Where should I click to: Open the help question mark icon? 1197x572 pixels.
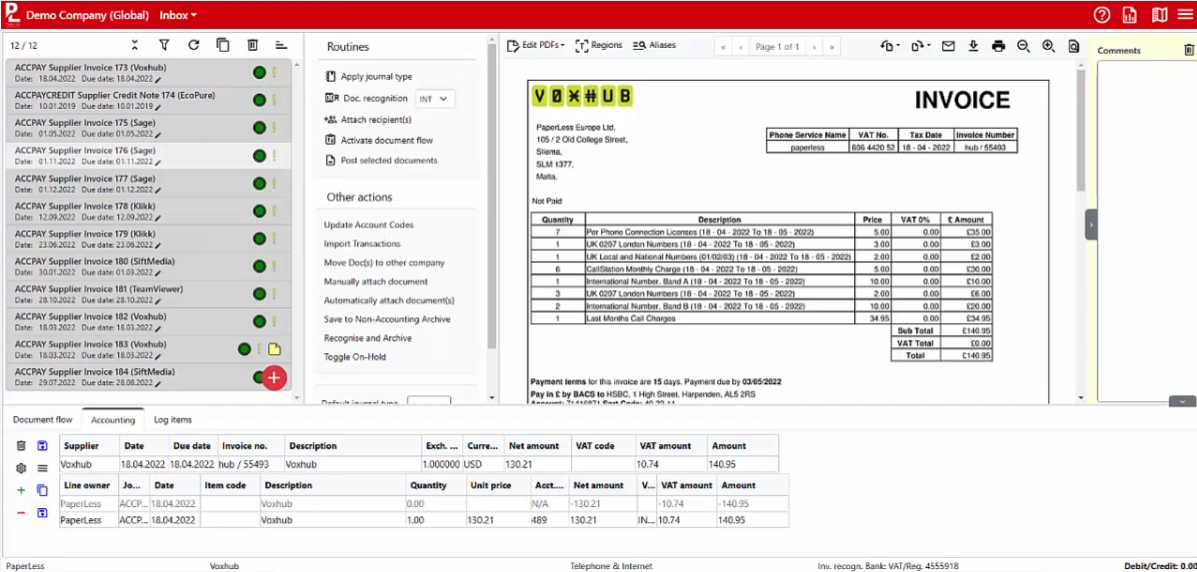pyautogui.click(x=1101, y=15)
